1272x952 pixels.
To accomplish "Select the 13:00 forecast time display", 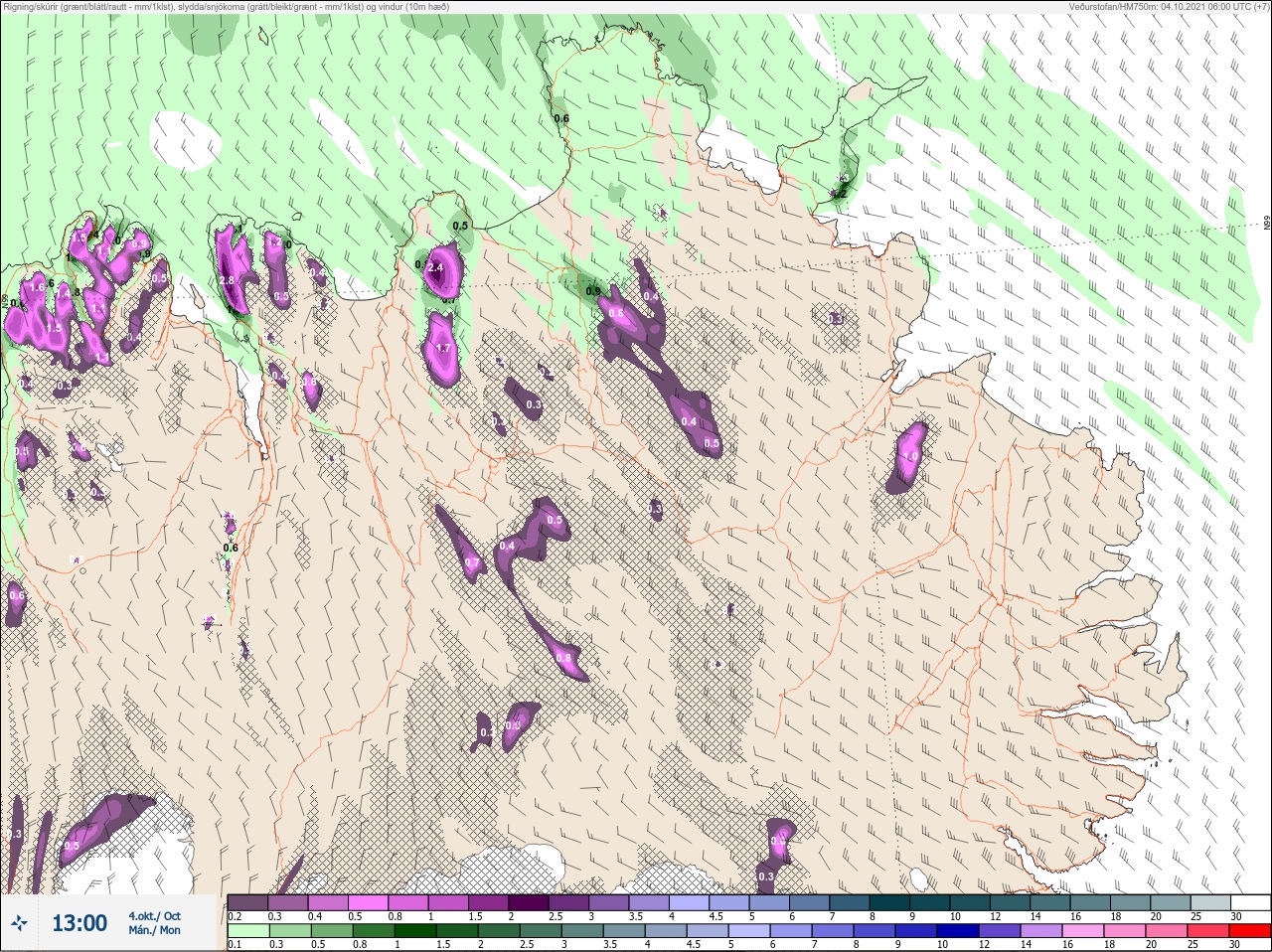I will [x=79, y=923].
